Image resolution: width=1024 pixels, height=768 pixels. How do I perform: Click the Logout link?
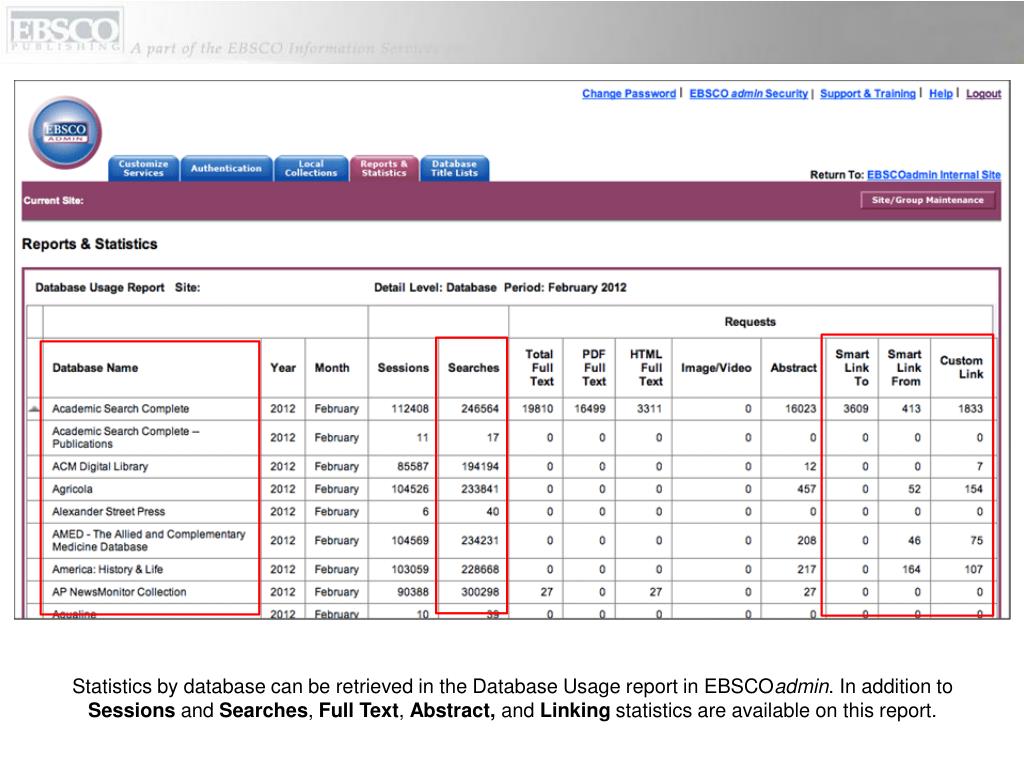pos(984,93)
